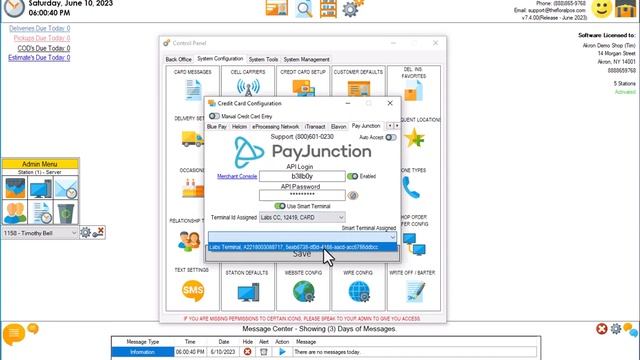Open the Card Messages icon in Control Panel
The image size is (640, 360).
193,89
